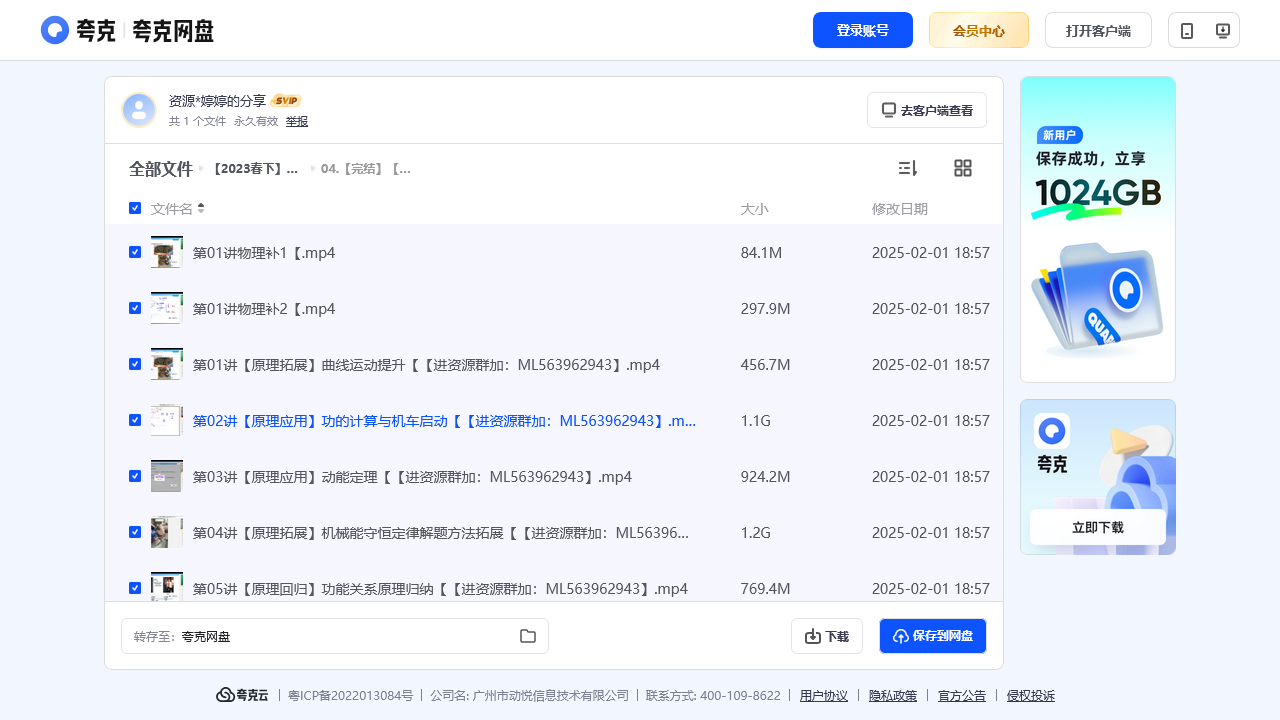Open 会员中心 member center
The width and height of the screenshot is (1280, 720).
point(979,30)
